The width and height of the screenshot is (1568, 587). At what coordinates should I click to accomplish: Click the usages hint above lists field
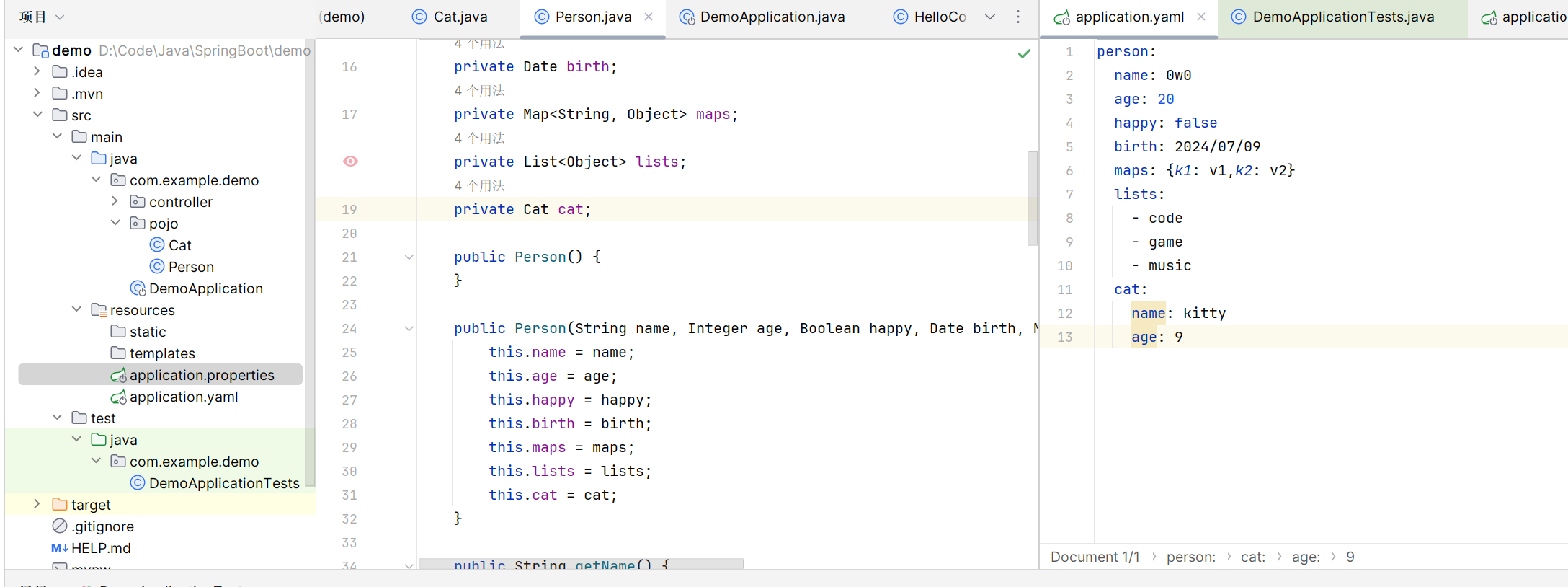coord(479,138)
